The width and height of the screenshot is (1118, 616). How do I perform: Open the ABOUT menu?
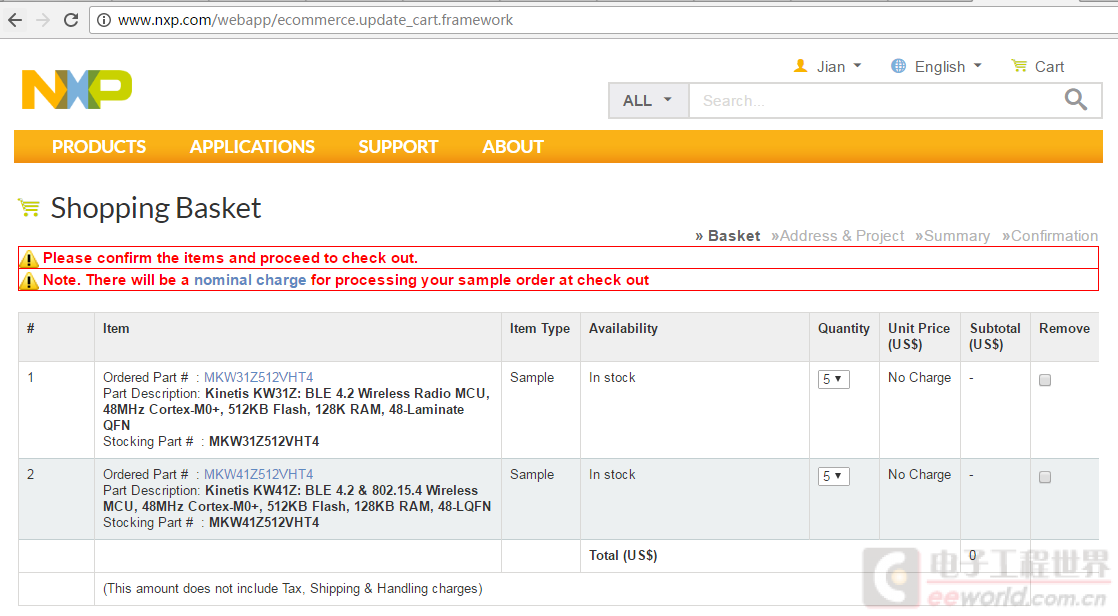(513, 147)
